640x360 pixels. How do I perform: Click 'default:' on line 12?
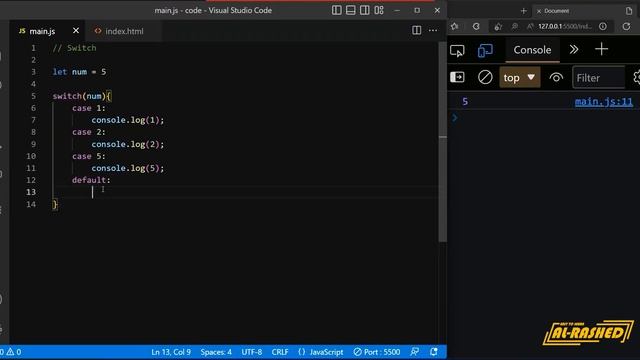[91, 180]
